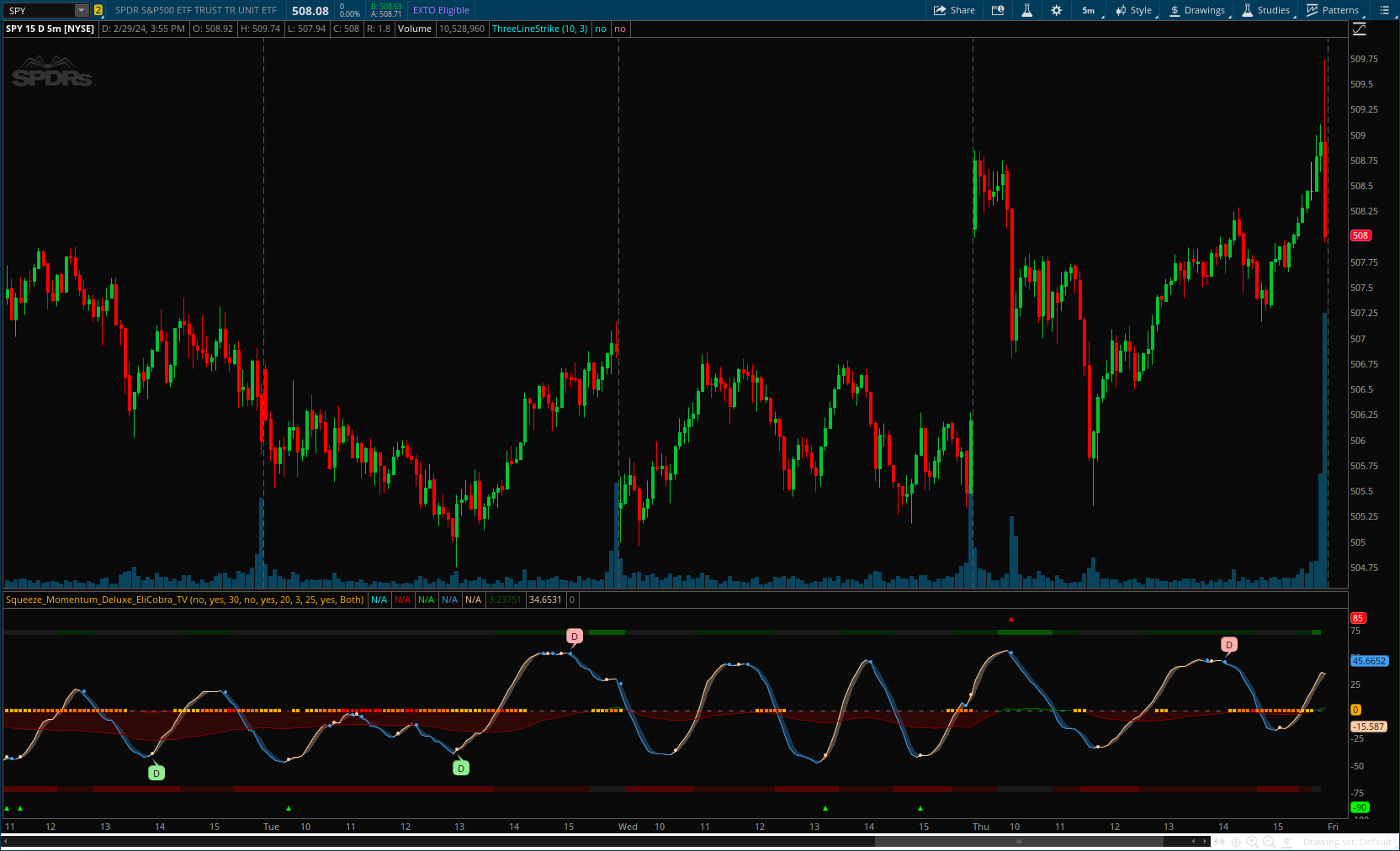1400x851 pixels.
Task: Click the 3.23751 value in lower study header
Action: tap(505, 600)
